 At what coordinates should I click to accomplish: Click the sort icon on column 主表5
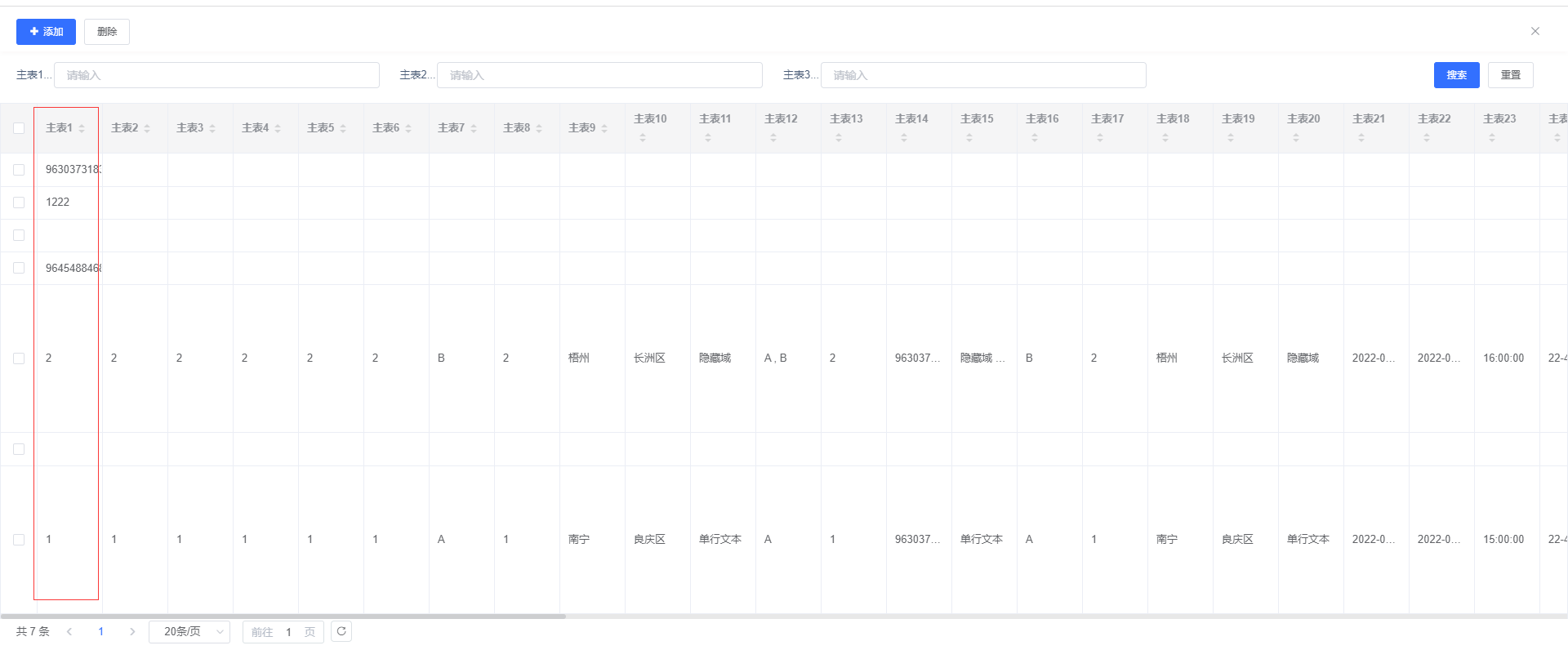click(343, 128)
